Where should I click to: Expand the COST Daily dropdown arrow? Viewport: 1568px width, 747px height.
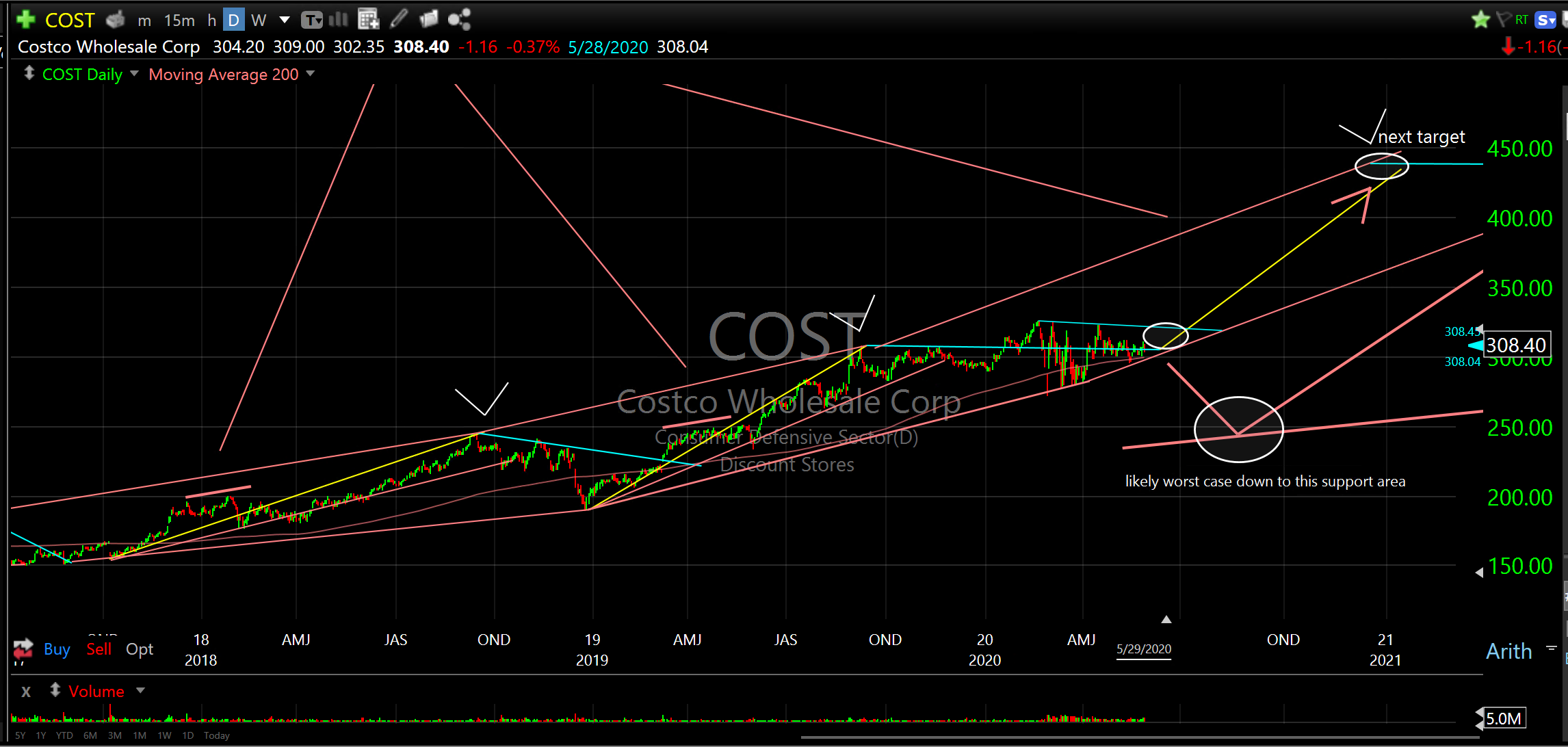pyautogui.click(x=134, y=73)
